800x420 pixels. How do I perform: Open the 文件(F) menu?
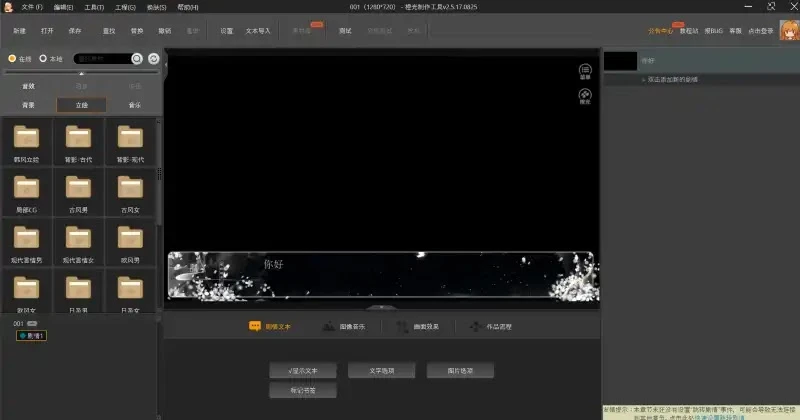[x=32, y=7]
